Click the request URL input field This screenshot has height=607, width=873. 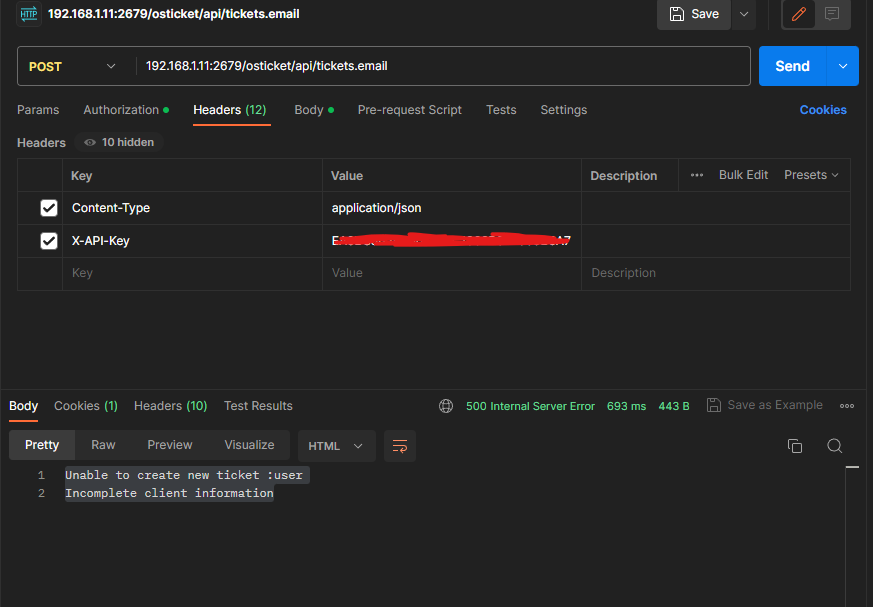tap(440, 67)
